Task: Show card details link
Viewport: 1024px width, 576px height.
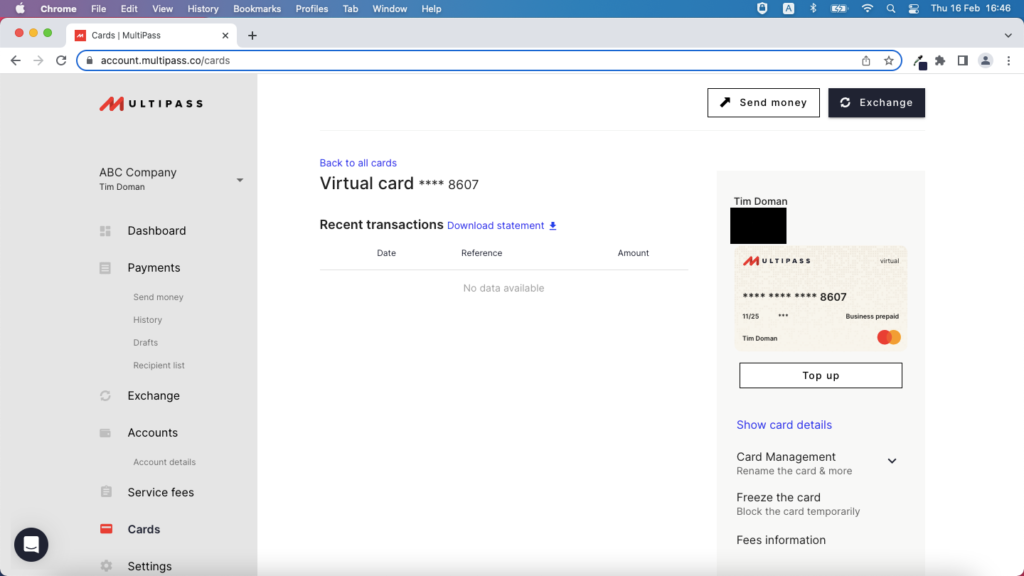Action: pos(784,425)
